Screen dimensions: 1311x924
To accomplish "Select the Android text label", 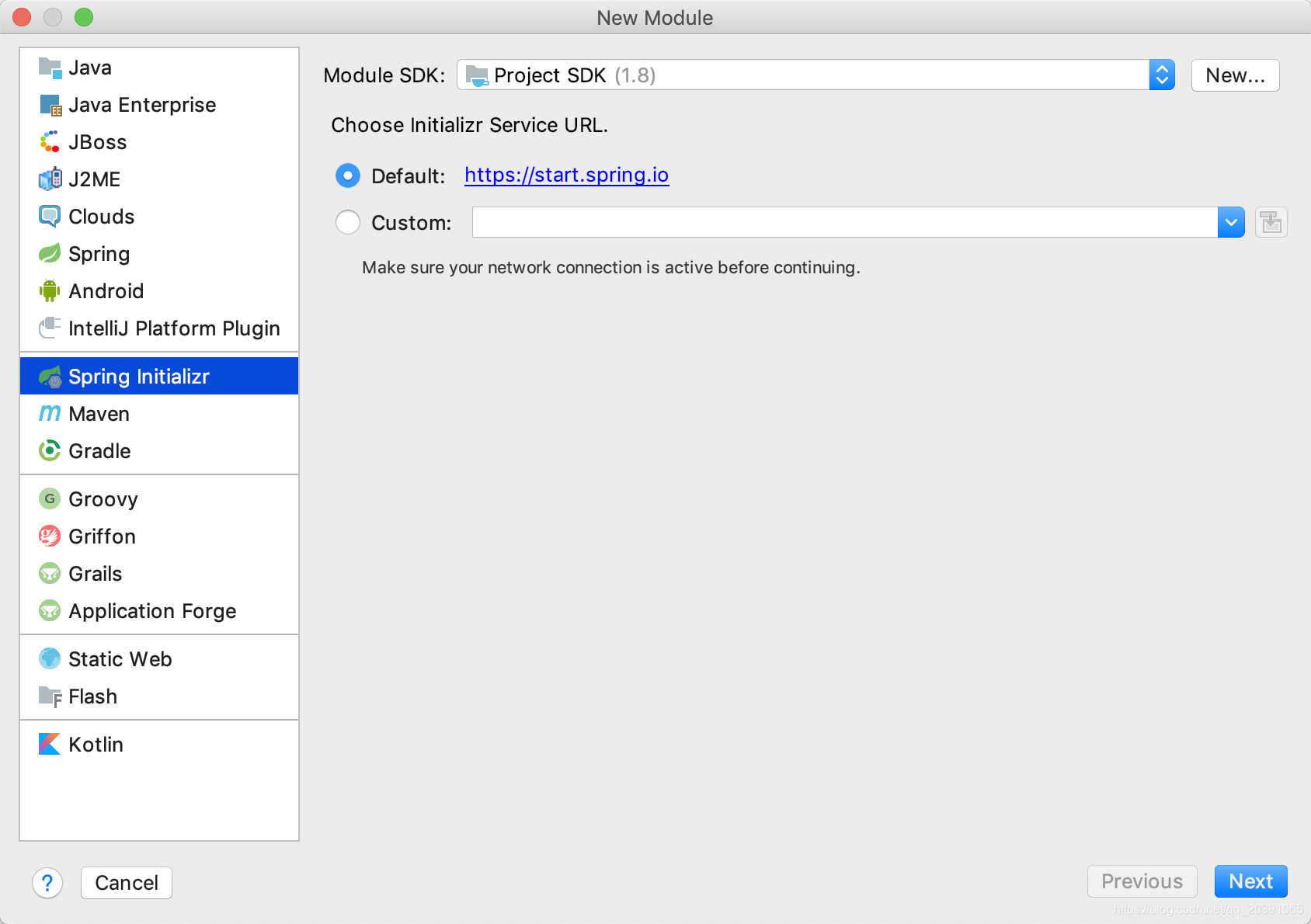I will pyautogui.click(x=106, y=291).
